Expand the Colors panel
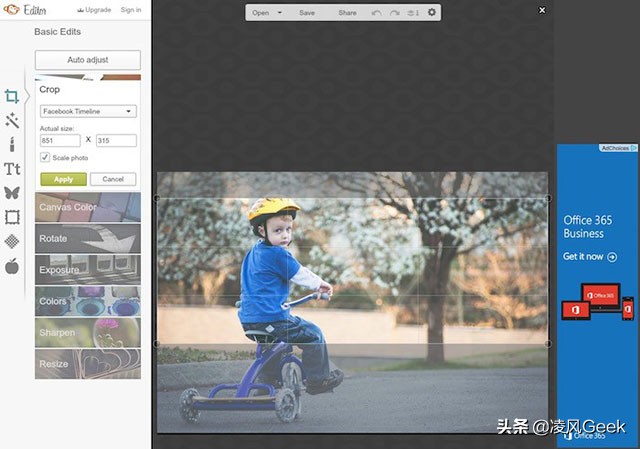Screen dimensions: 640x449 [x=88, y=301]
